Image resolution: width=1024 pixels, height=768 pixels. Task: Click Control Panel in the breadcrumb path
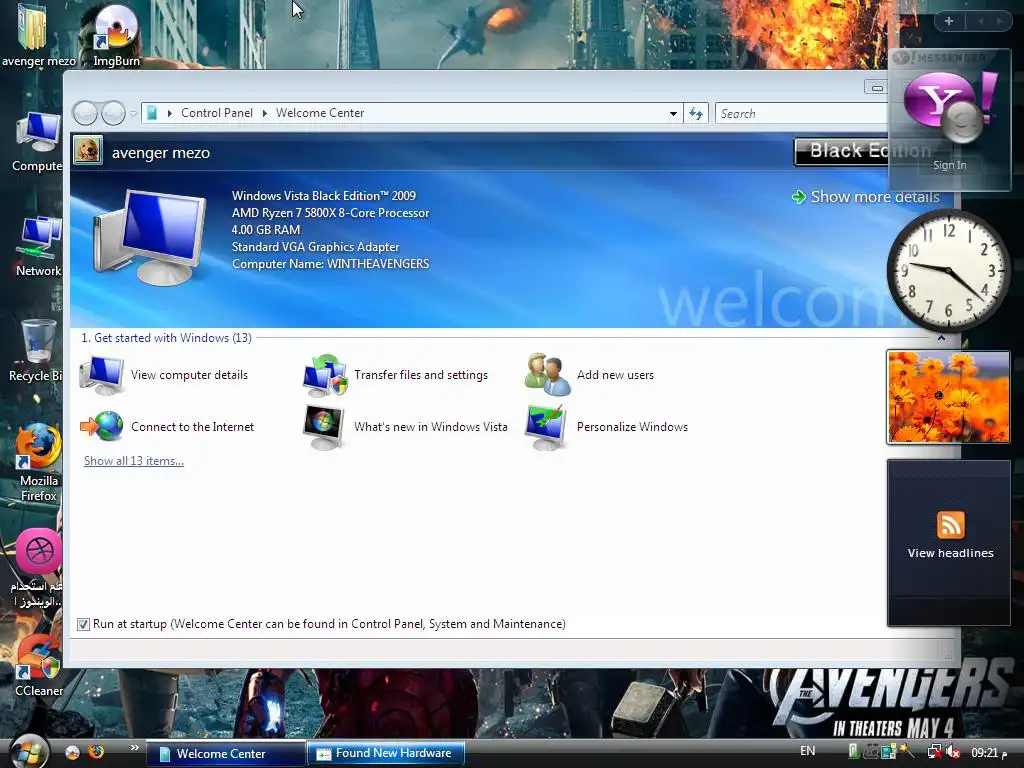click(x=217, y=113)
